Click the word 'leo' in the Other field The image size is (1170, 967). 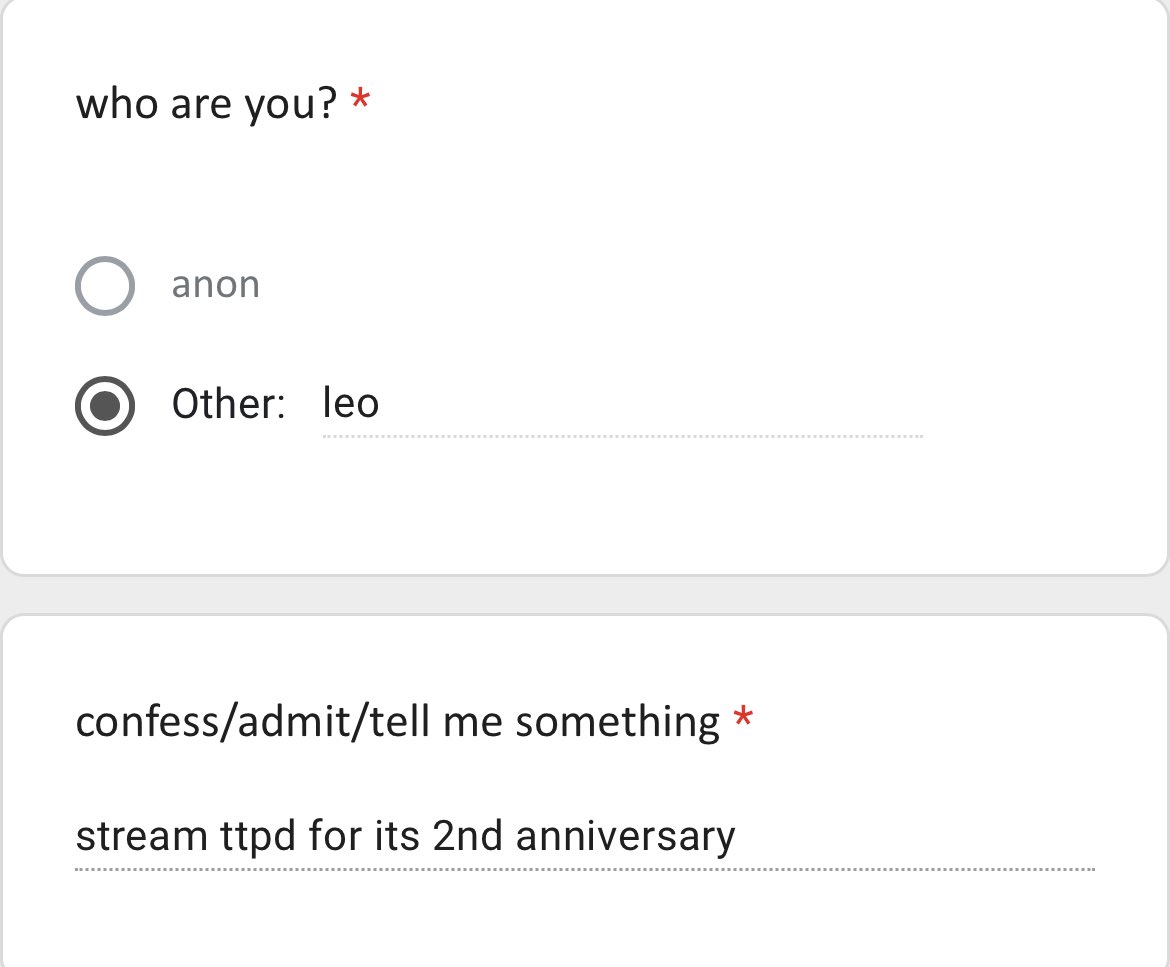(x=350, y=404)
